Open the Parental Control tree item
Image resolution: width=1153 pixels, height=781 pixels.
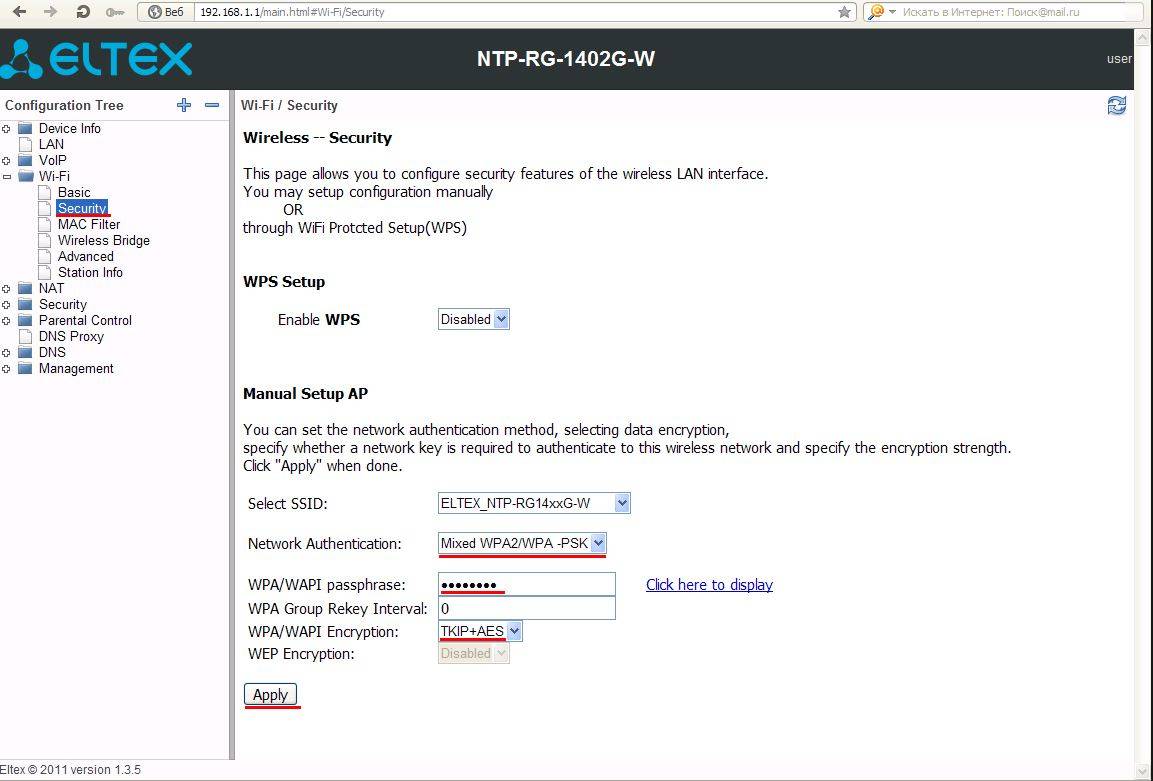(x=85, y=321)
